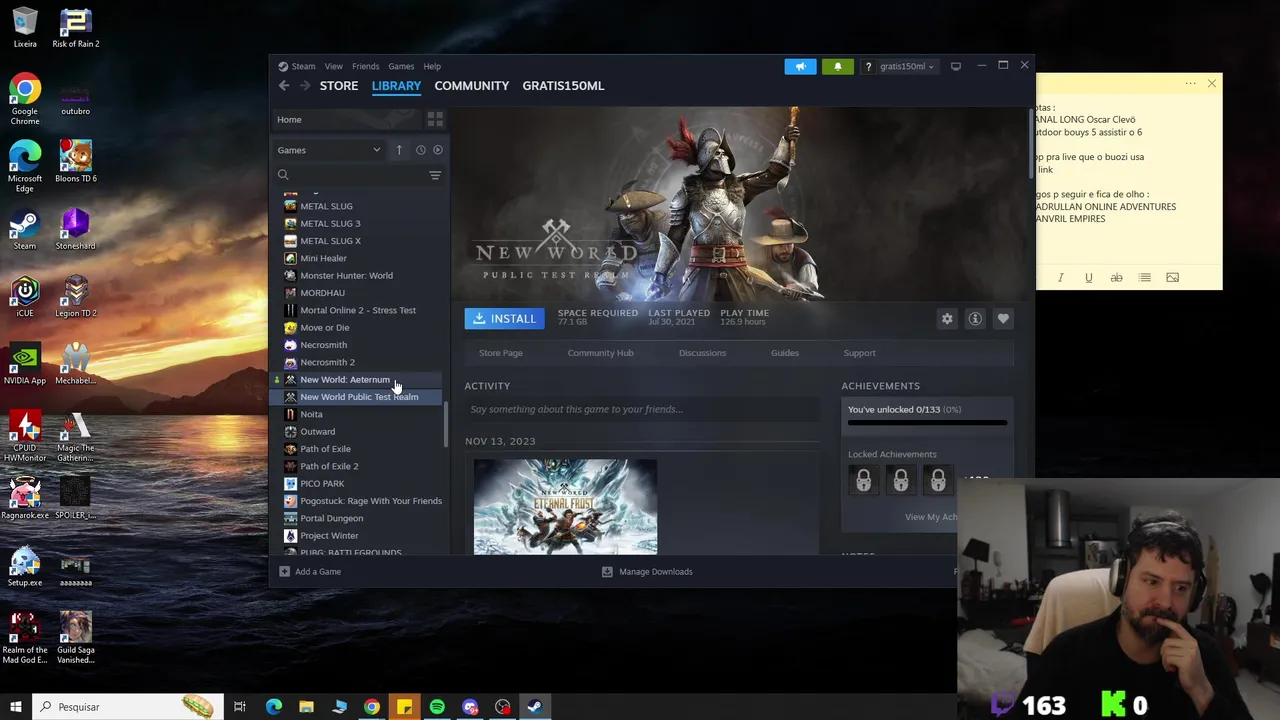The width and height of the screenshot is (1280, 720).
Task: Click Add a Game plus icon
Action: tap(284, 572)
